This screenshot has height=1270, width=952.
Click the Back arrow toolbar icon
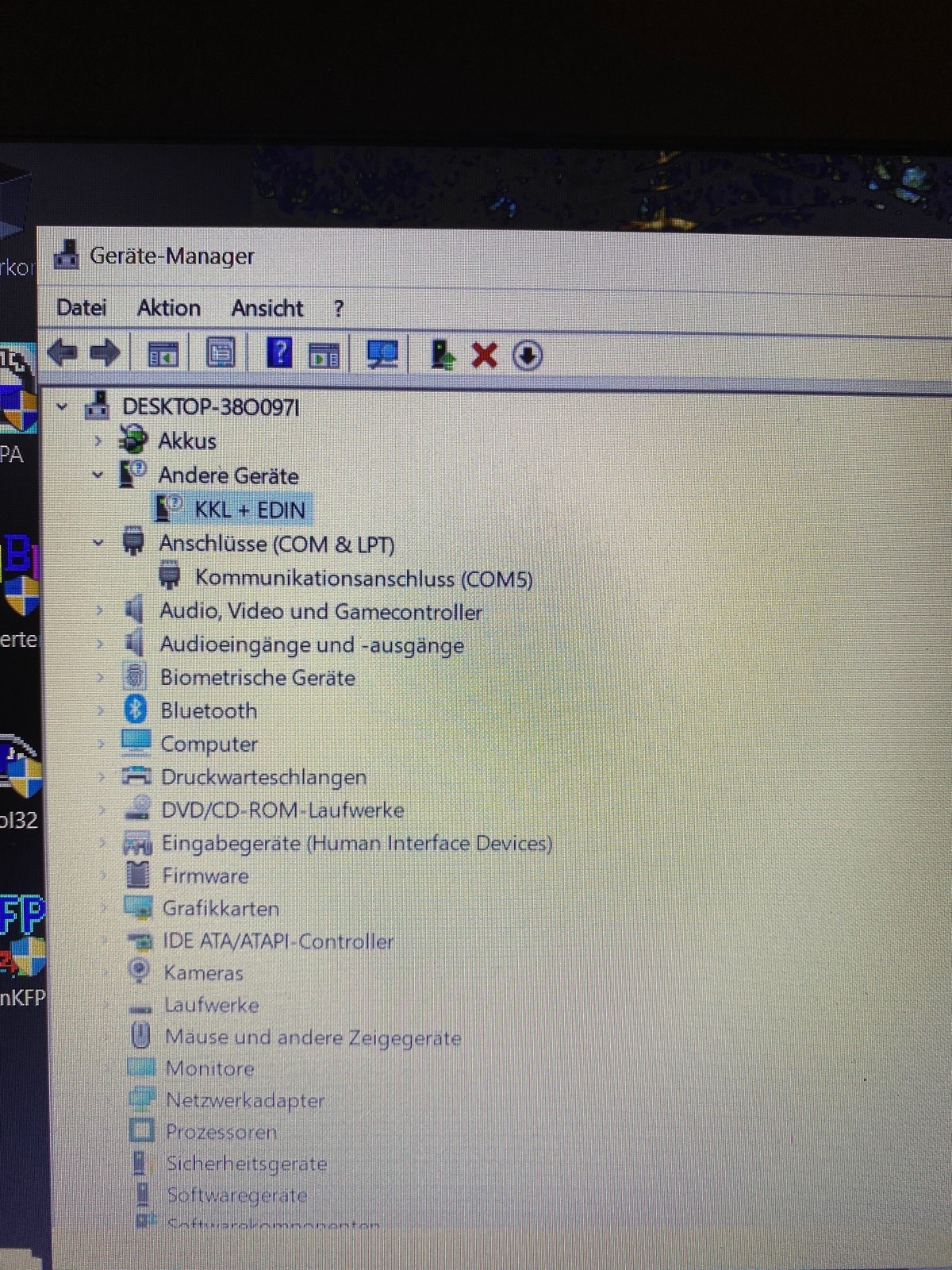(62, 353)
